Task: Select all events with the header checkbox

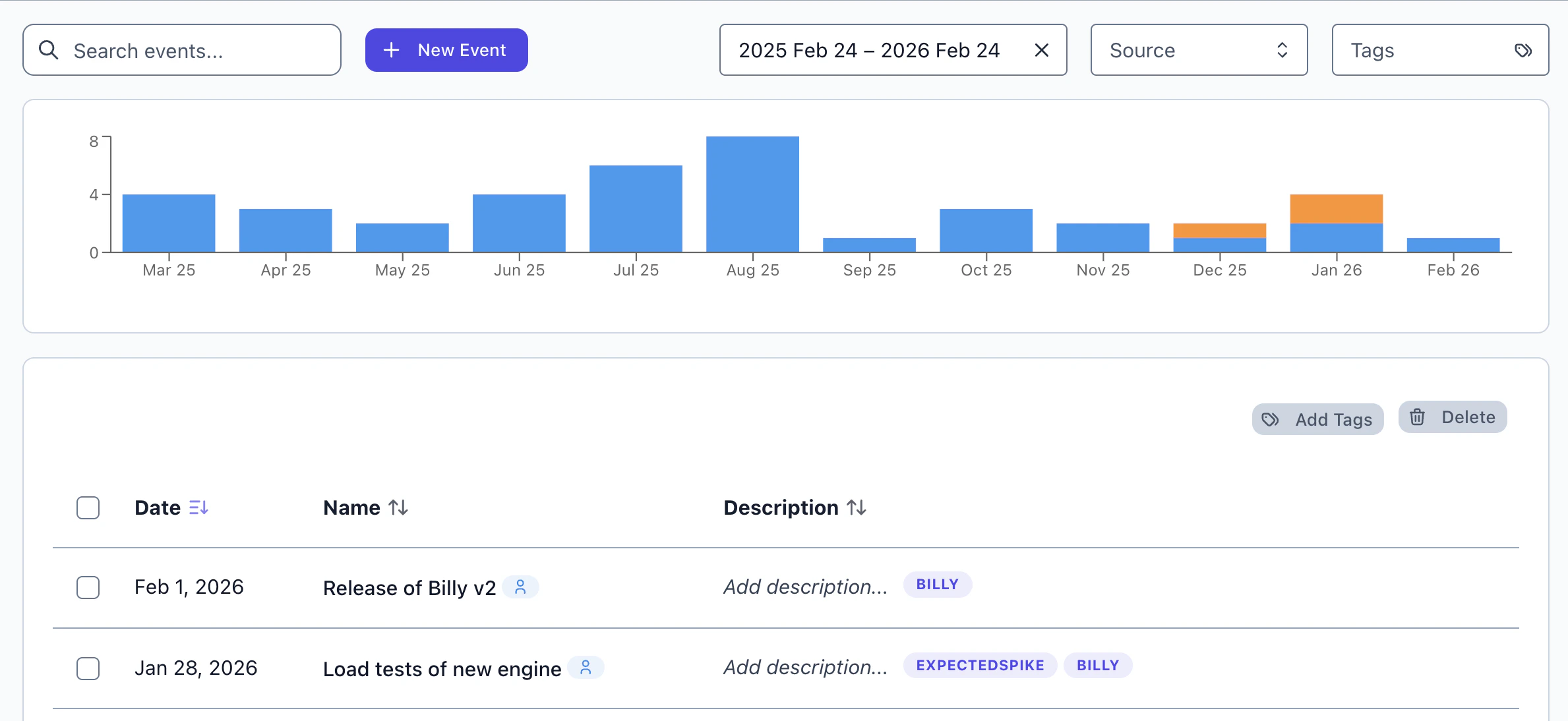Action: 88,507
